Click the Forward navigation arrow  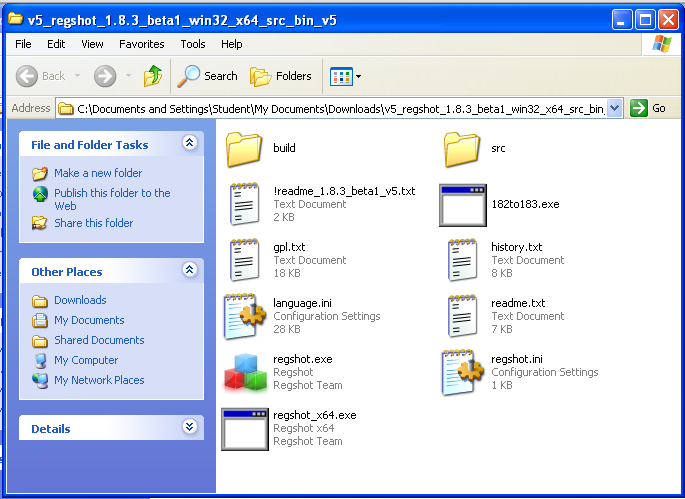coord(105,76)
